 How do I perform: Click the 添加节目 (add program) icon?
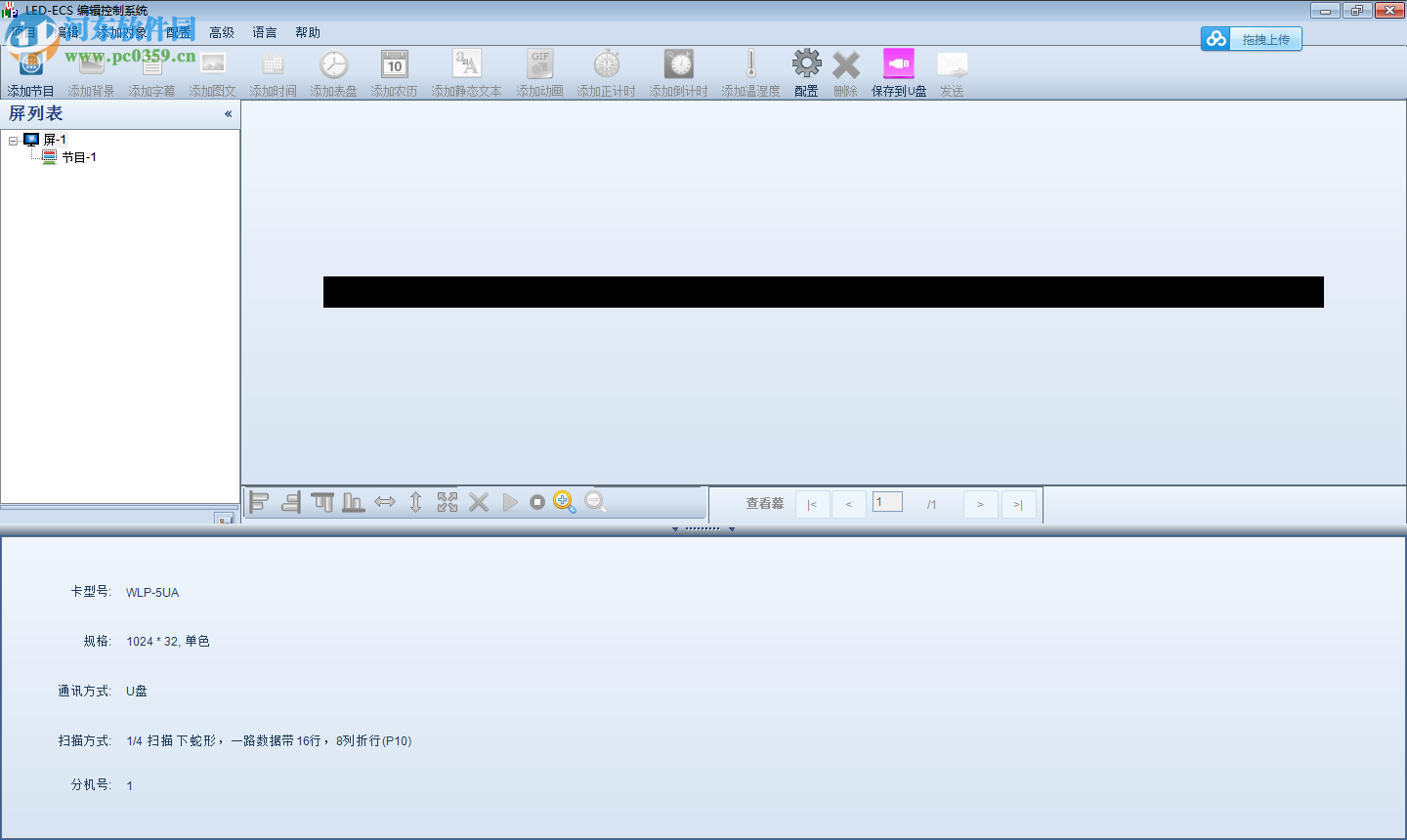coord(31,65)
